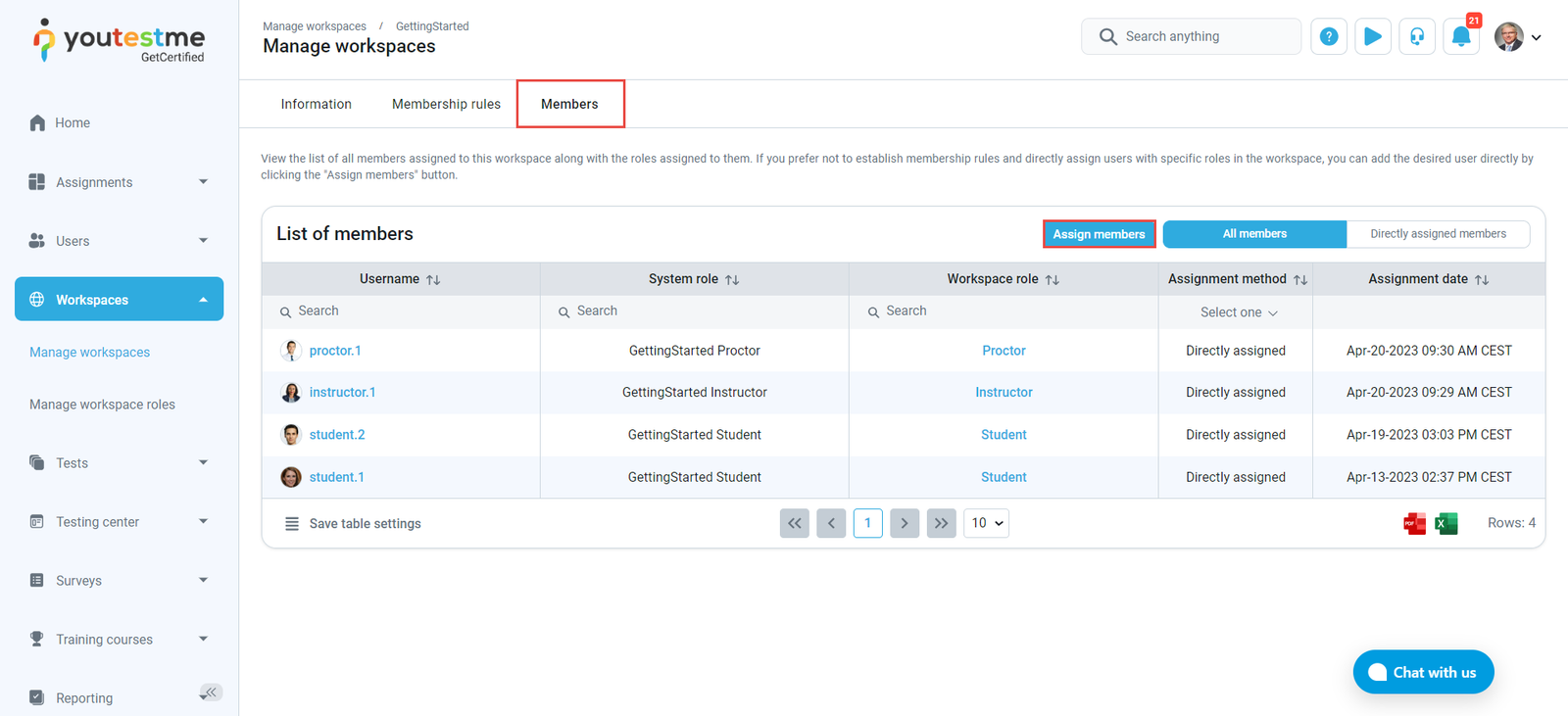1568x716 pixels.
Task: Show only Directly assigned members
Action: click(x=1438, y=234)
